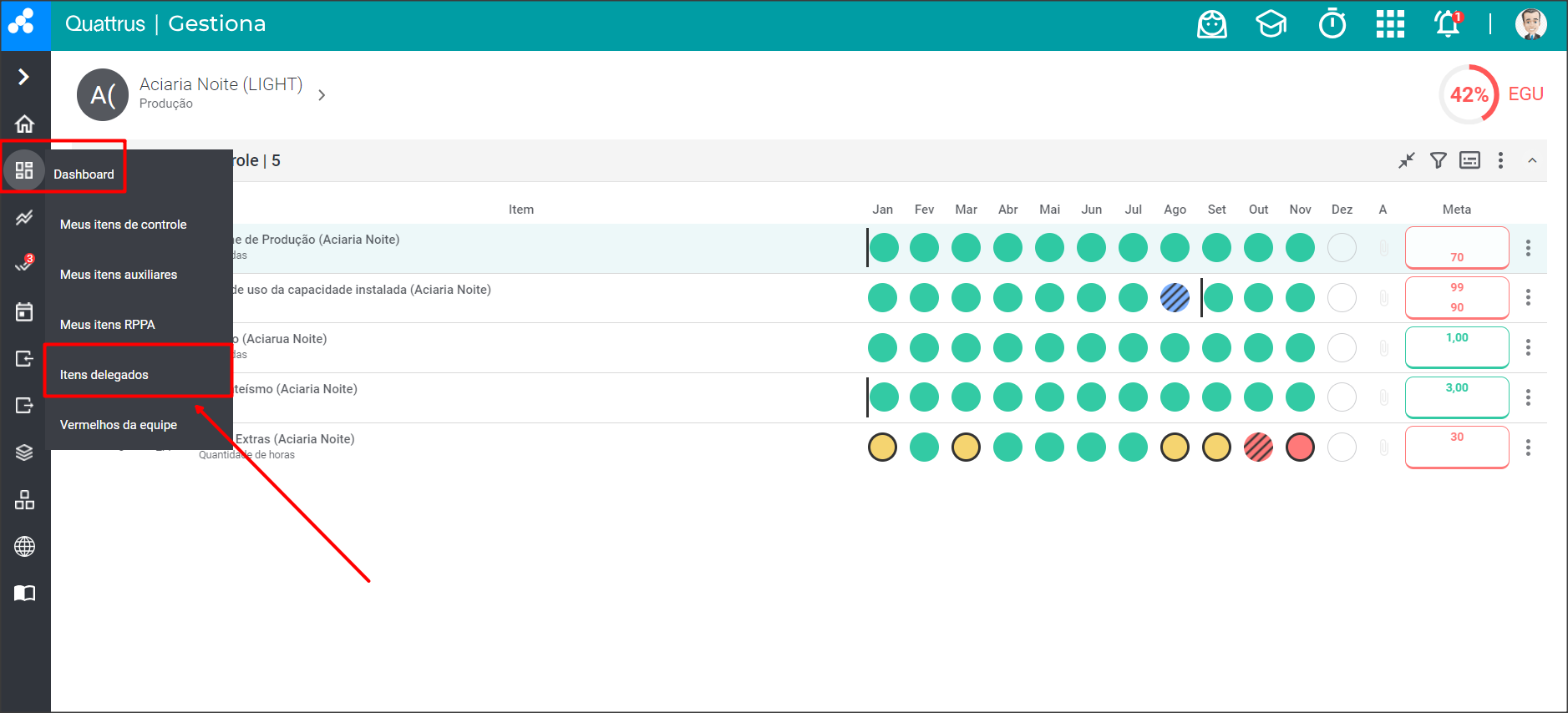Screen dimensions: 1568x713
Task: Open options menu for Extras row
Action: [1528, 448]
